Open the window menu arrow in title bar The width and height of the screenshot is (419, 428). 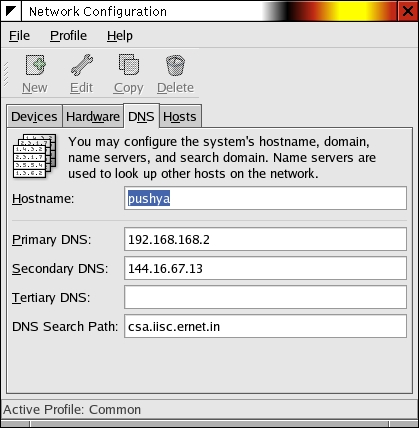(x=11, y=11)
